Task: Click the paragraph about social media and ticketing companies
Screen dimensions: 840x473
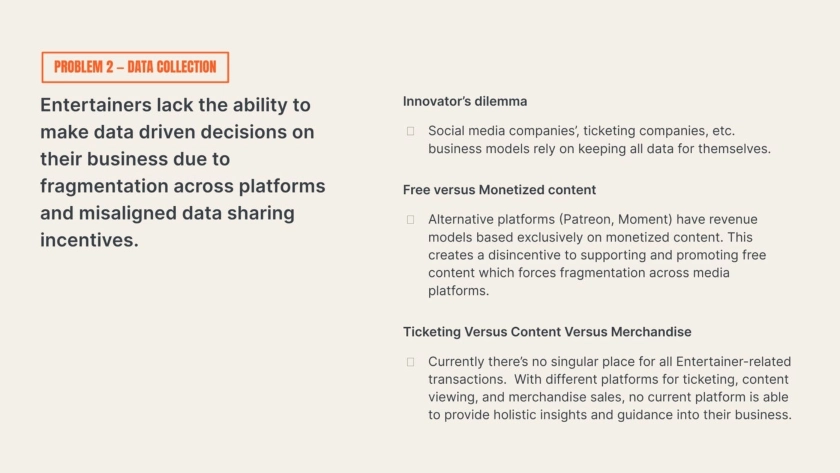Action: pyautogui.click(x=599, y=139)
